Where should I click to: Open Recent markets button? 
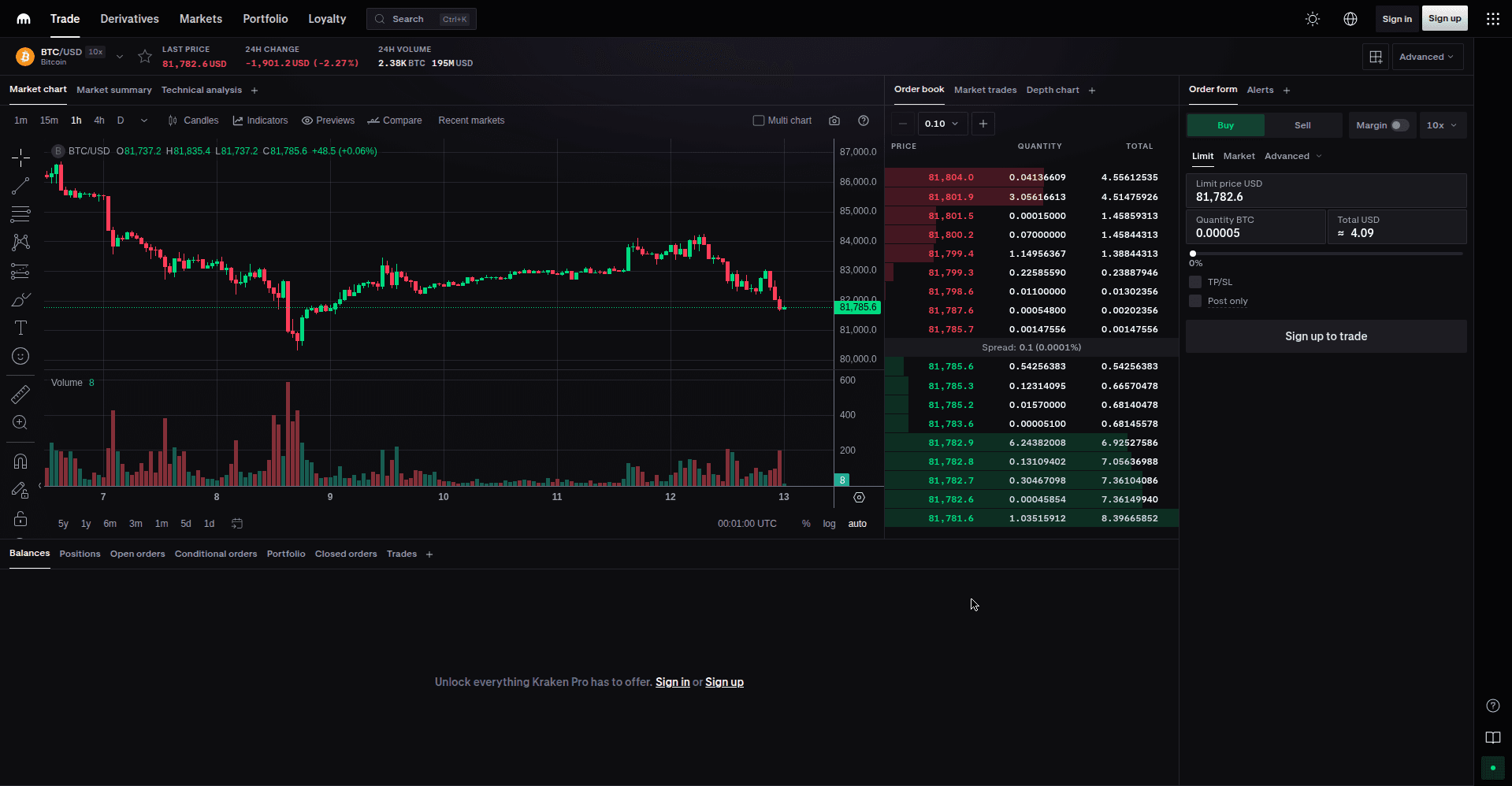click(x=471, y=120)
